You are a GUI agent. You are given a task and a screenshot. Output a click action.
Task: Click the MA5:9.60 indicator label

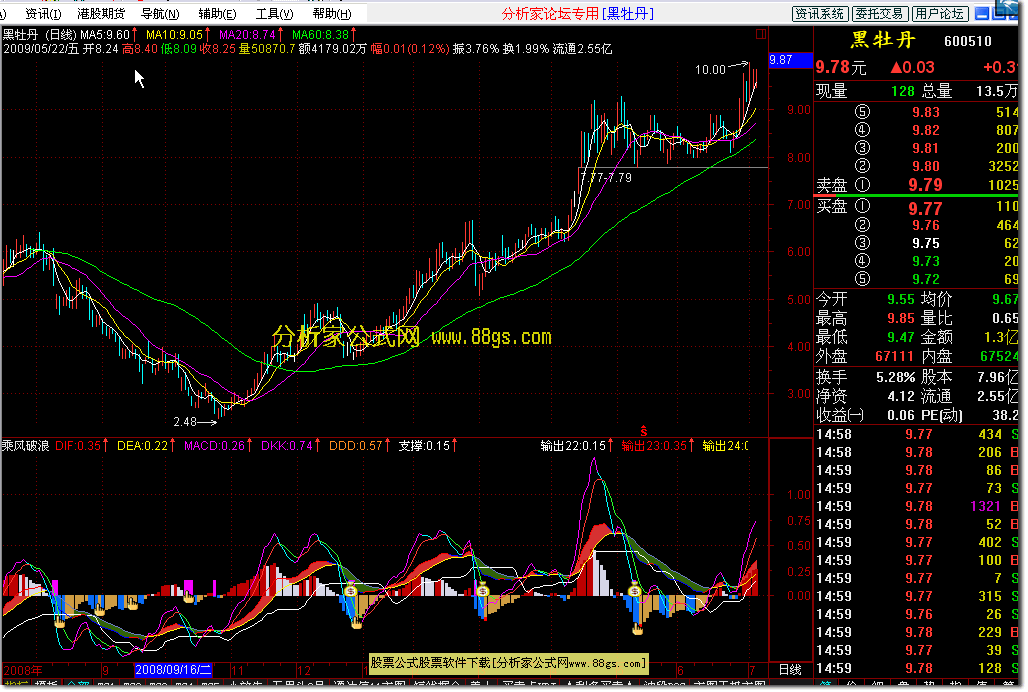(x=105, y=35)
